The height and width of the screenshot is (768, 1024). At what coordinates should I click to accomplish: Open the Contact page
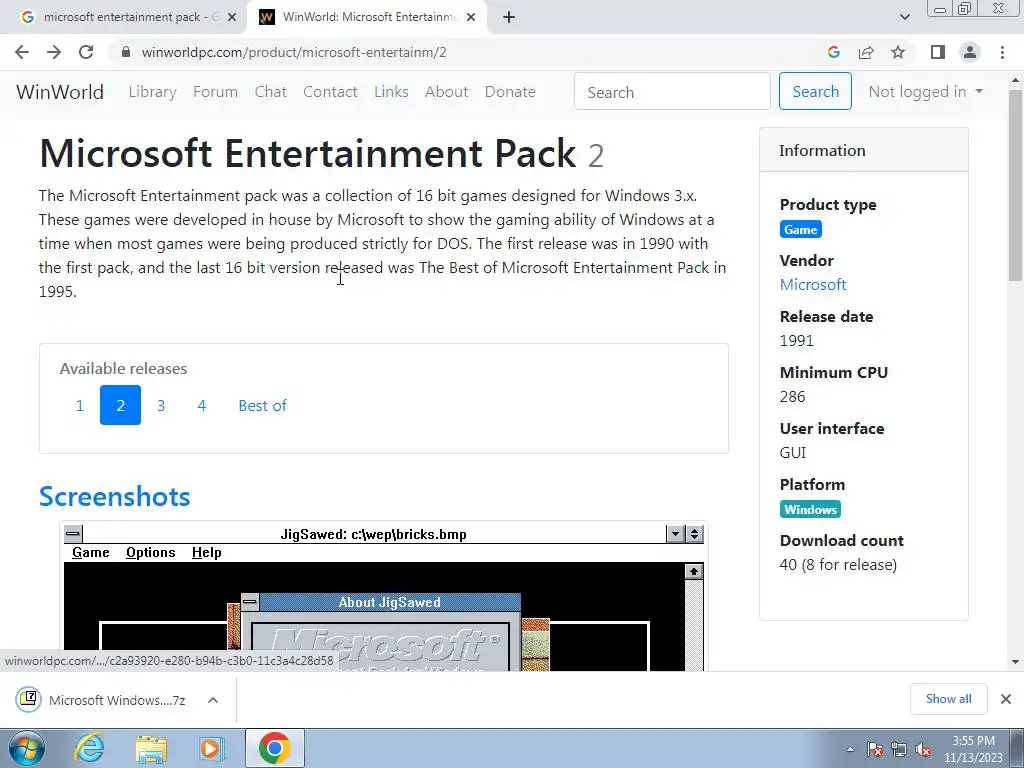[x=330, y=92]
